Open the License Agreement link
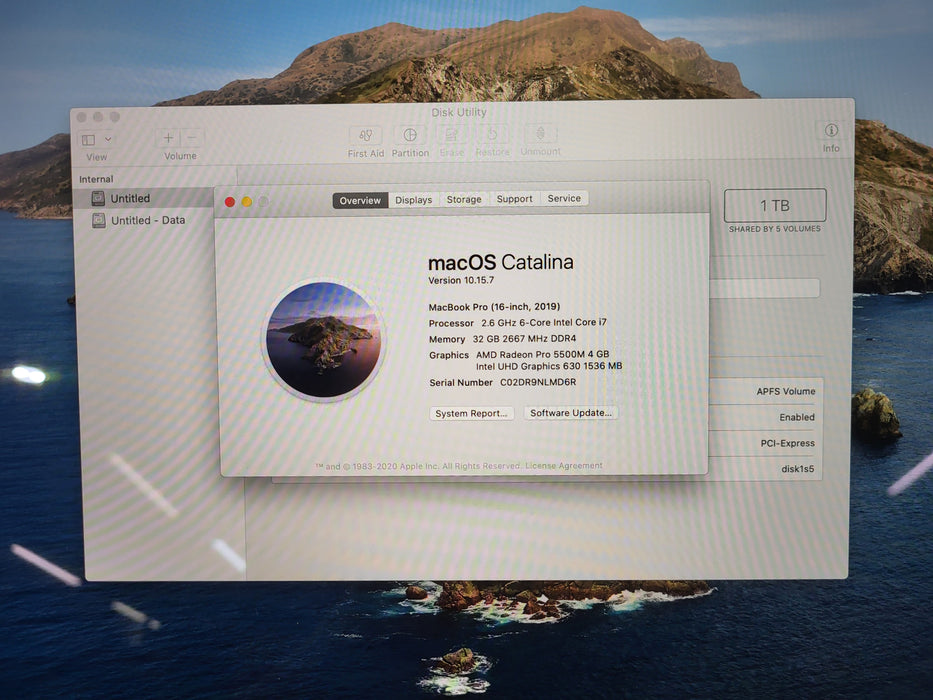 [x=563, y=465]
